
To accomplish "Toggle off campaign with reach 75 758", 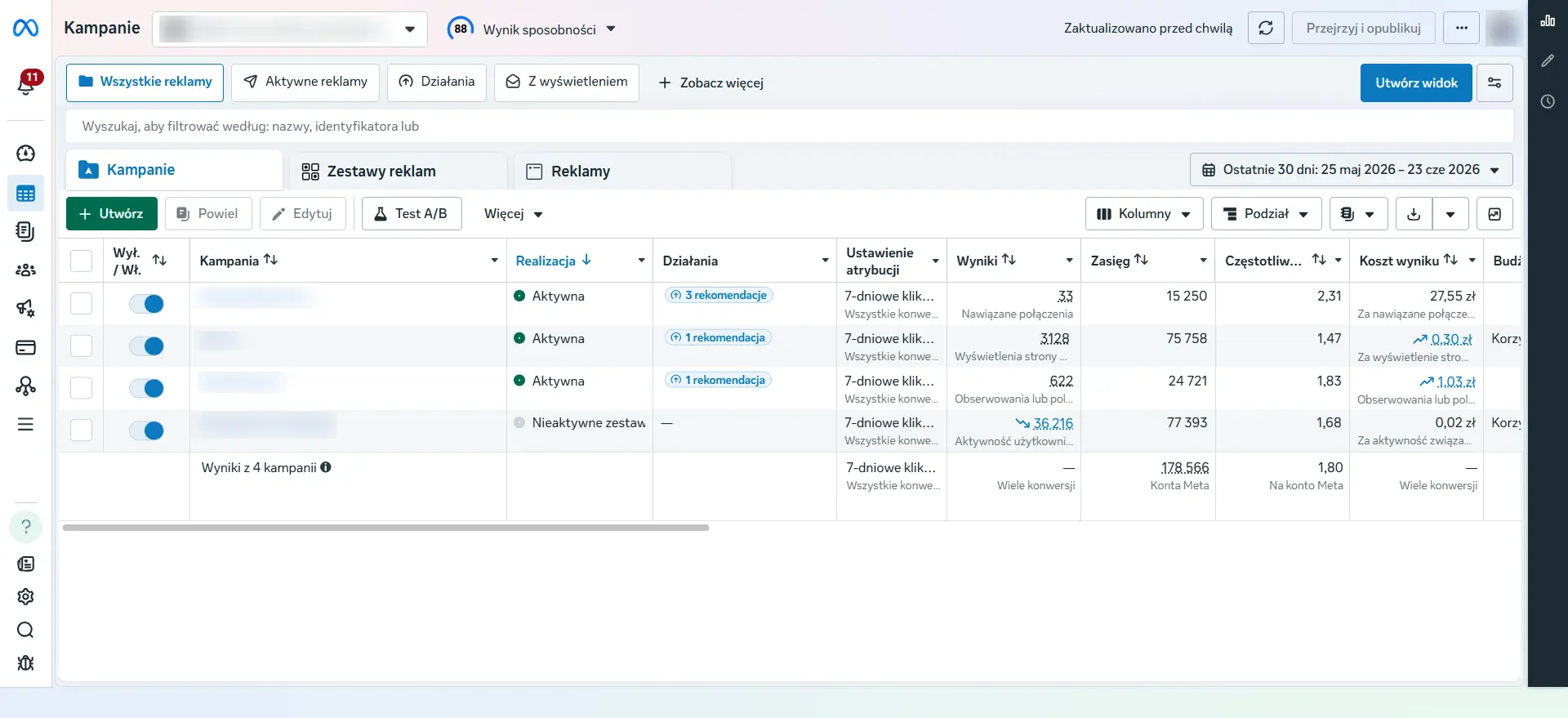I will pyautogui.click(x=147, y=346).
